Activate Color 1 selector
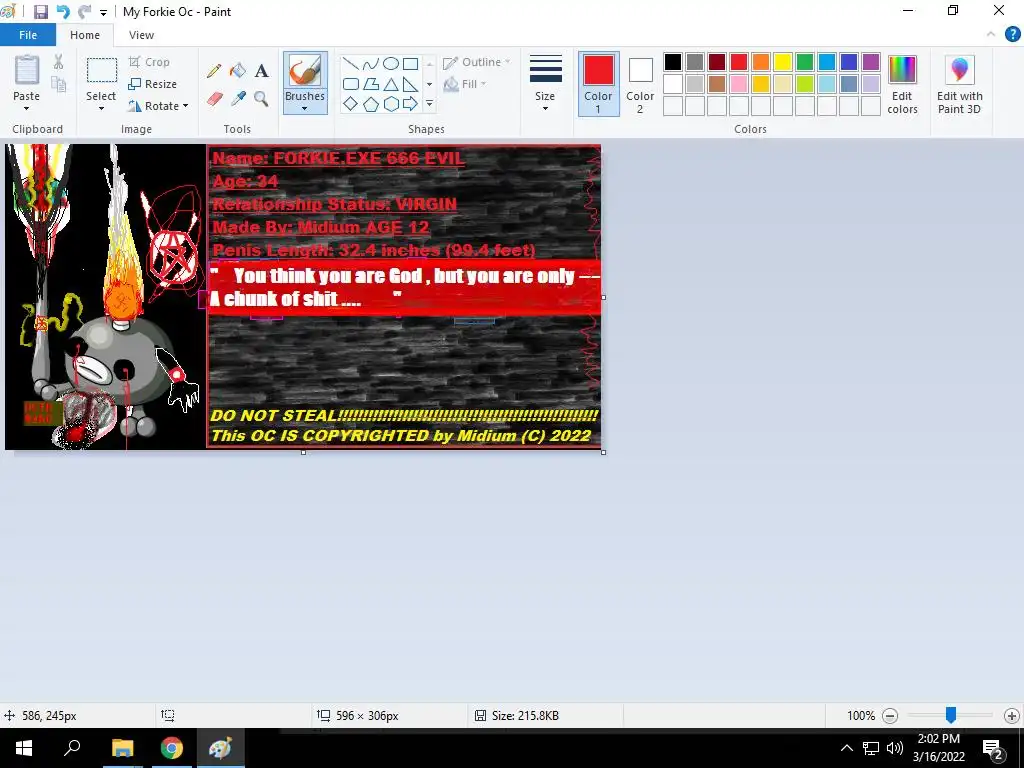The width and height of the screenshot is (1024, 768). pos(598,84)
